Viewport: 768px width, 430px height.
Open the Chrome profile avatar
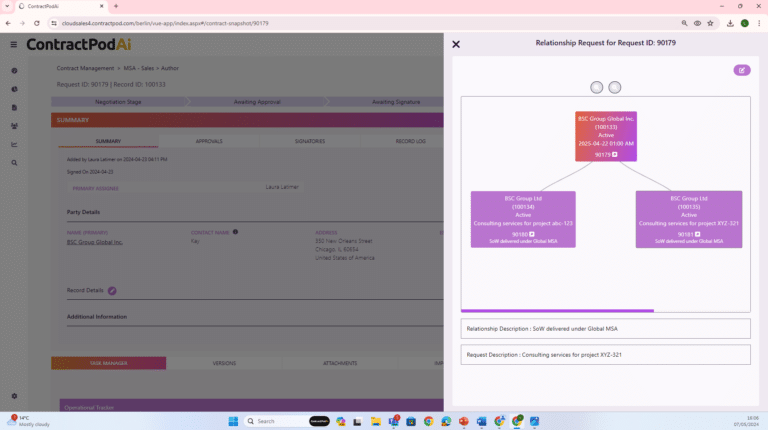point(744,23)
